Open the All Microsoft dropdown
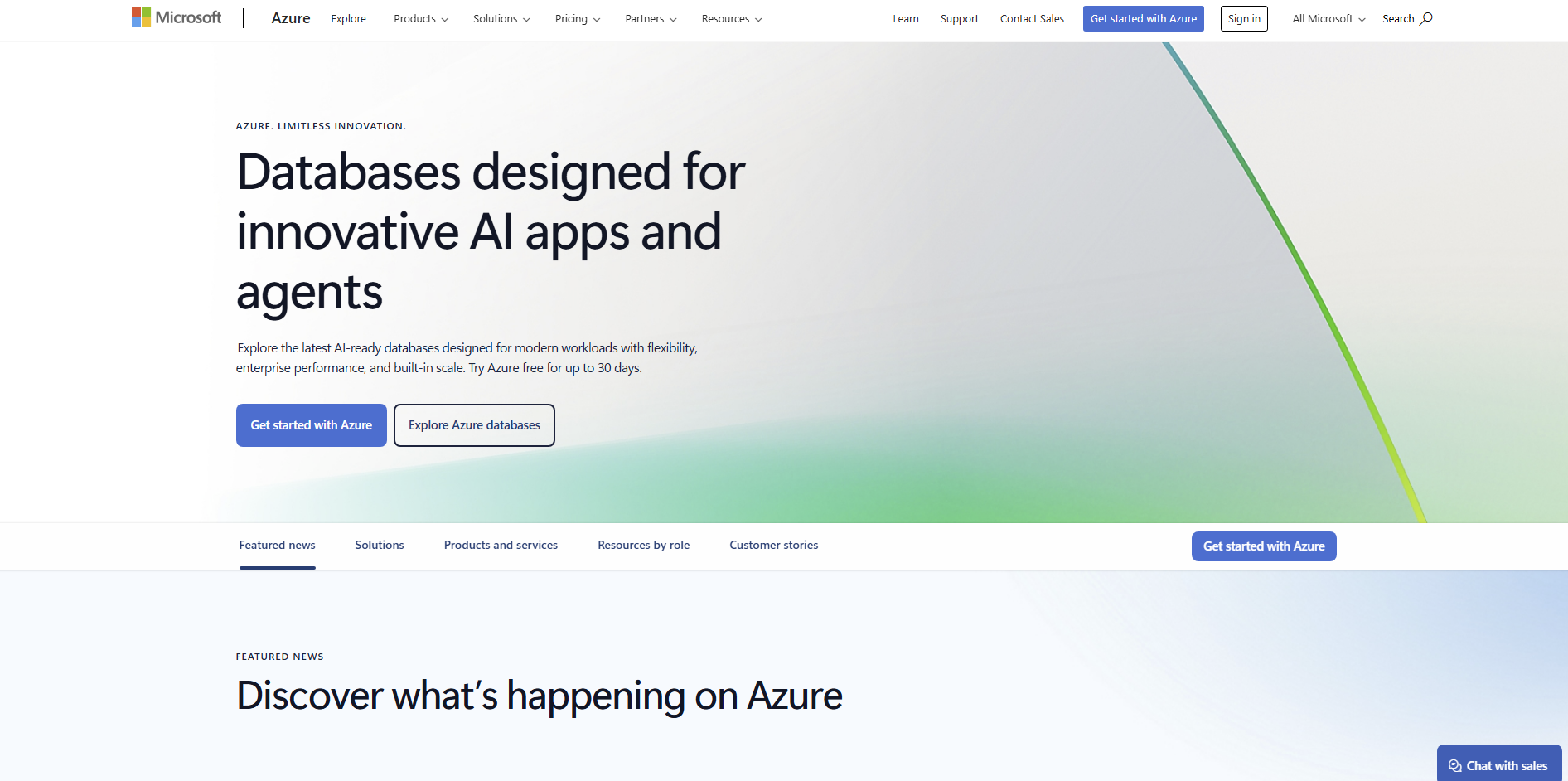The image size is (1568, 781). pos(1327,17)
